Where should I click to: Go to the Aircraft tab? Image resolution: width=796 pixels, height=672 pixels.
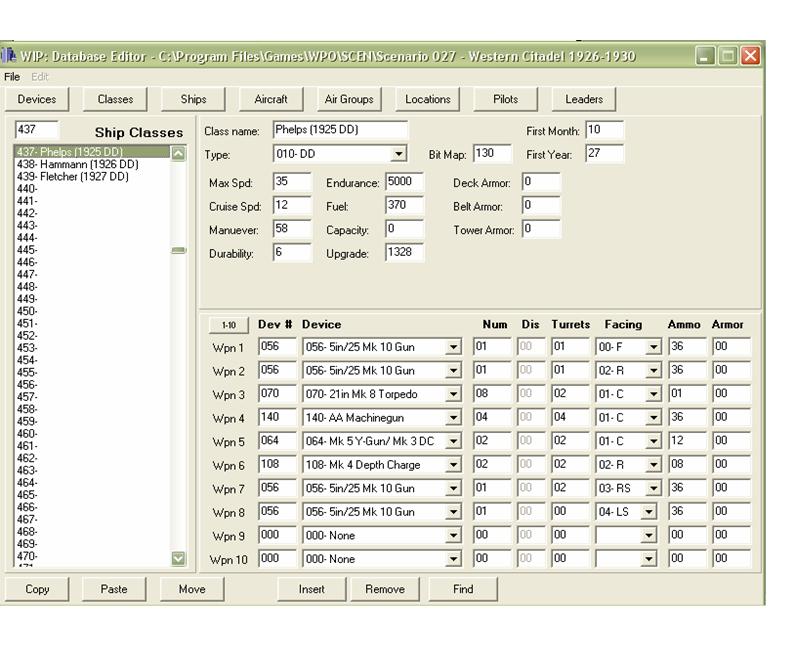(x=271, y=99)
